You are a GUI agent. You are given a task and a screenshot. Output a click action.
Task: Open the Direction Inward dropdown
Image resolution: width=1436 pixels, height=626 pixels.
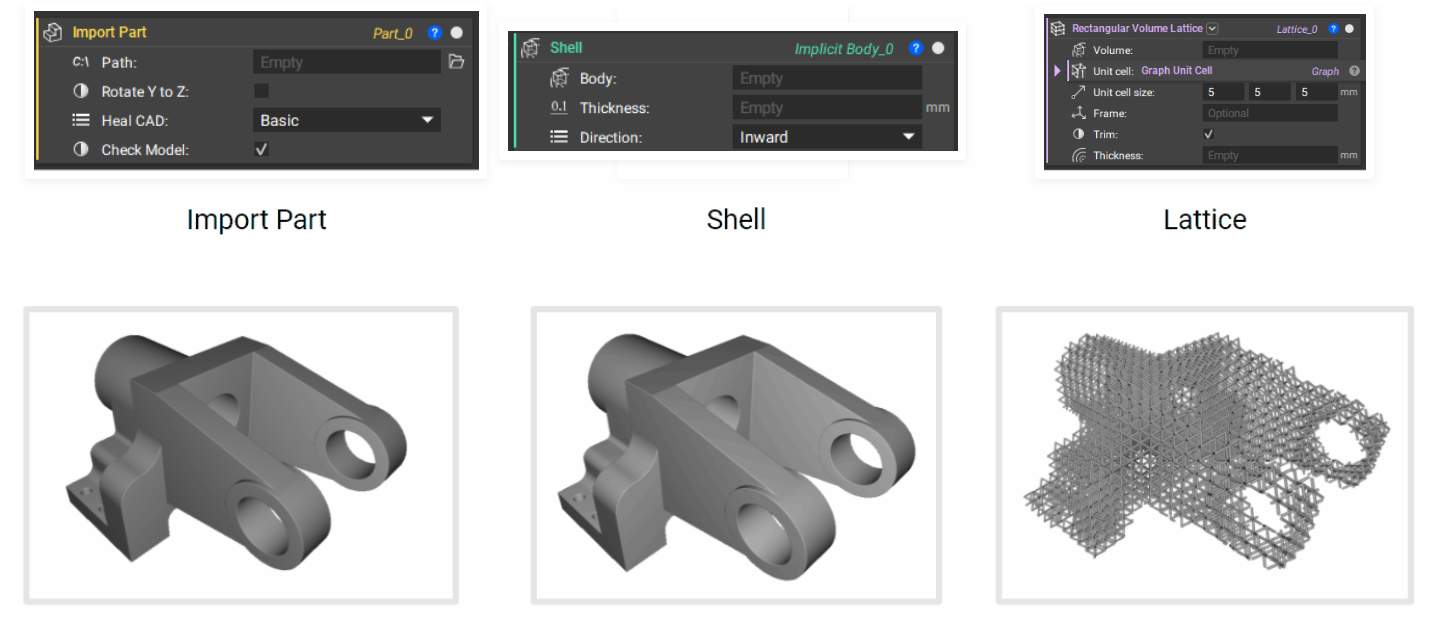[826, 137]
